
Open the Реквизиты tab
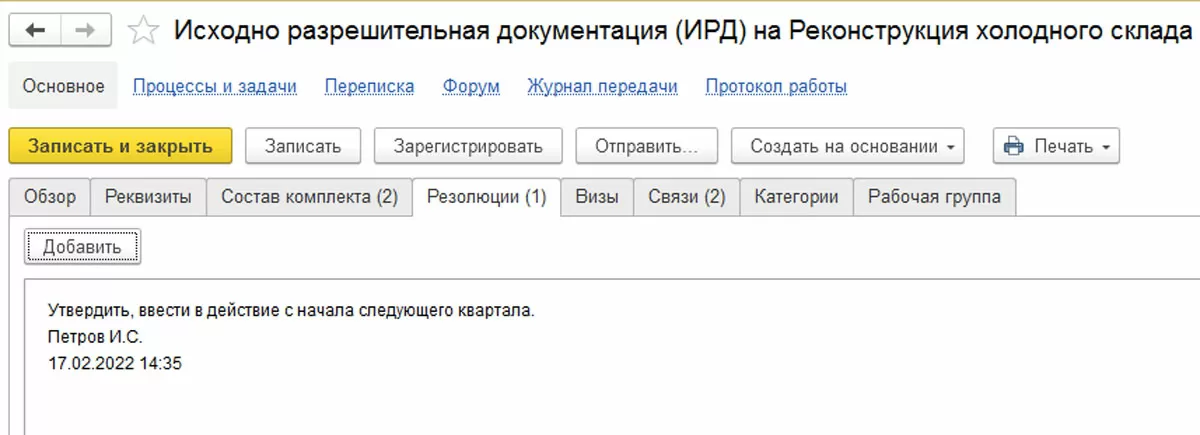[x=148, y=197]
